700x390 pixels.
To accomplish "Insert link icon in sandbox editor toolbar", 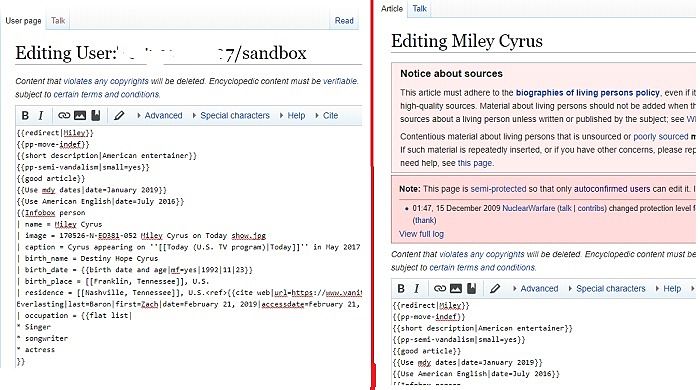I will [x=64, y=116].
